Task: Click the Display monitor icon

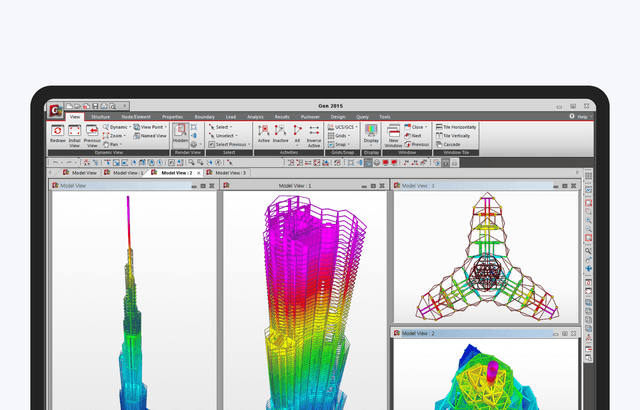Action: (x=371, y=131)
